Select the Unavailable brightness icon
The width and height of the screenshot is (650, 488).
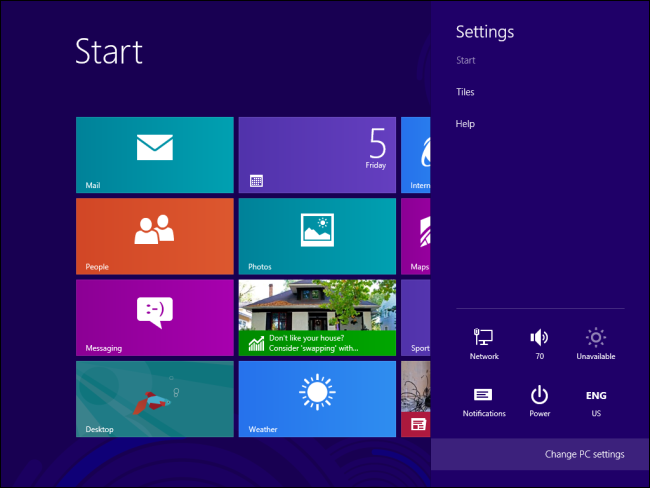[596, 343]
